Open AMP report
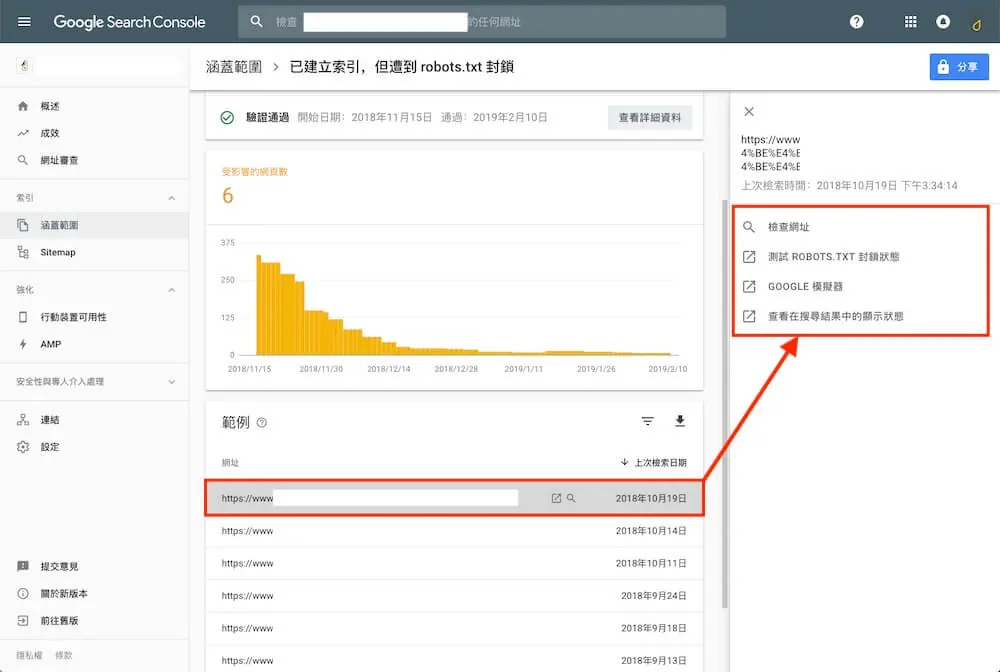Viewport: 1000px width, 672px height. [x=94, y=344]
